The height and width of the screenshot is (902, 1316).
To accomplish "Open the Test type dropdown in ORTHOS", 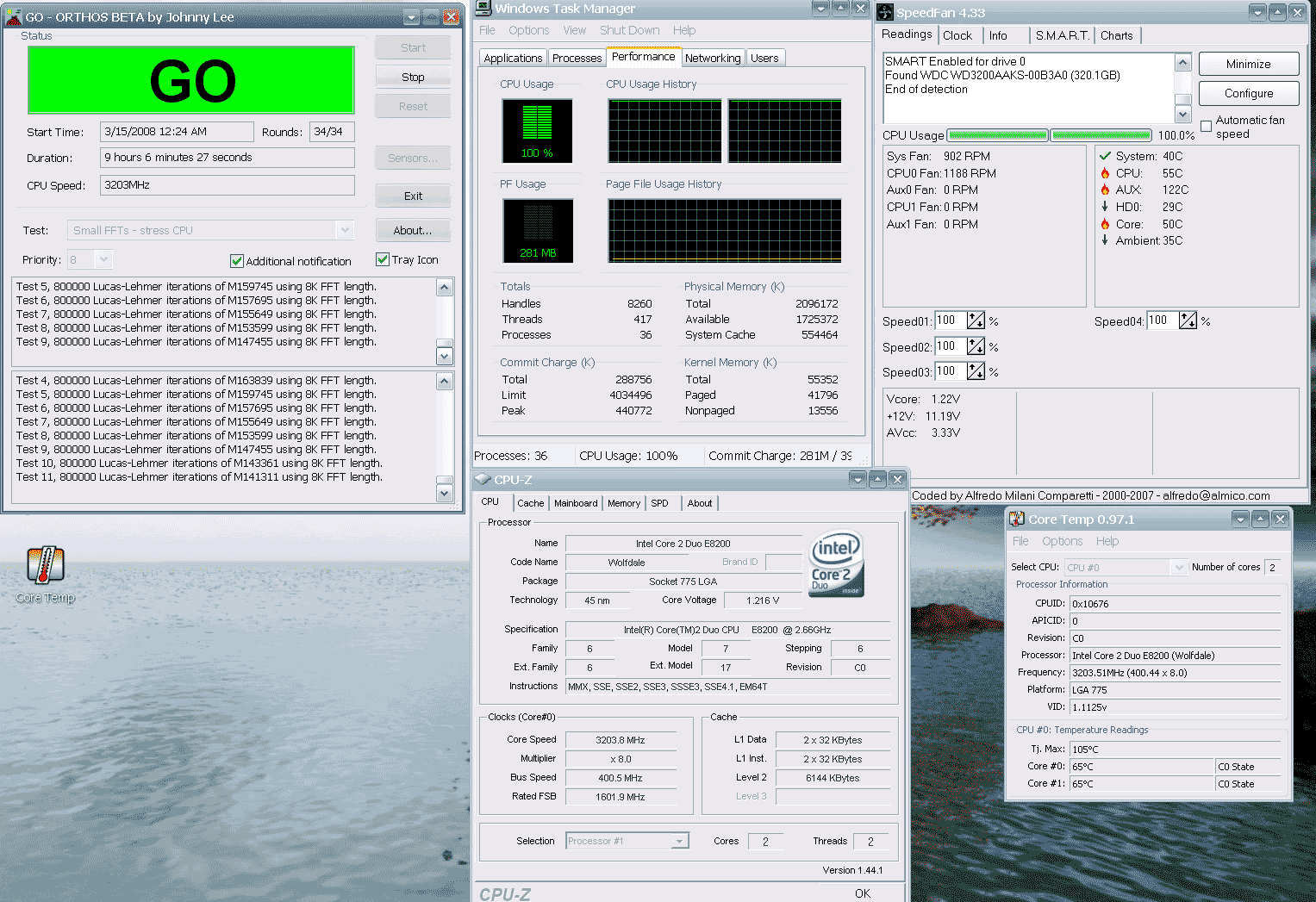I will (x=345, y=230).
